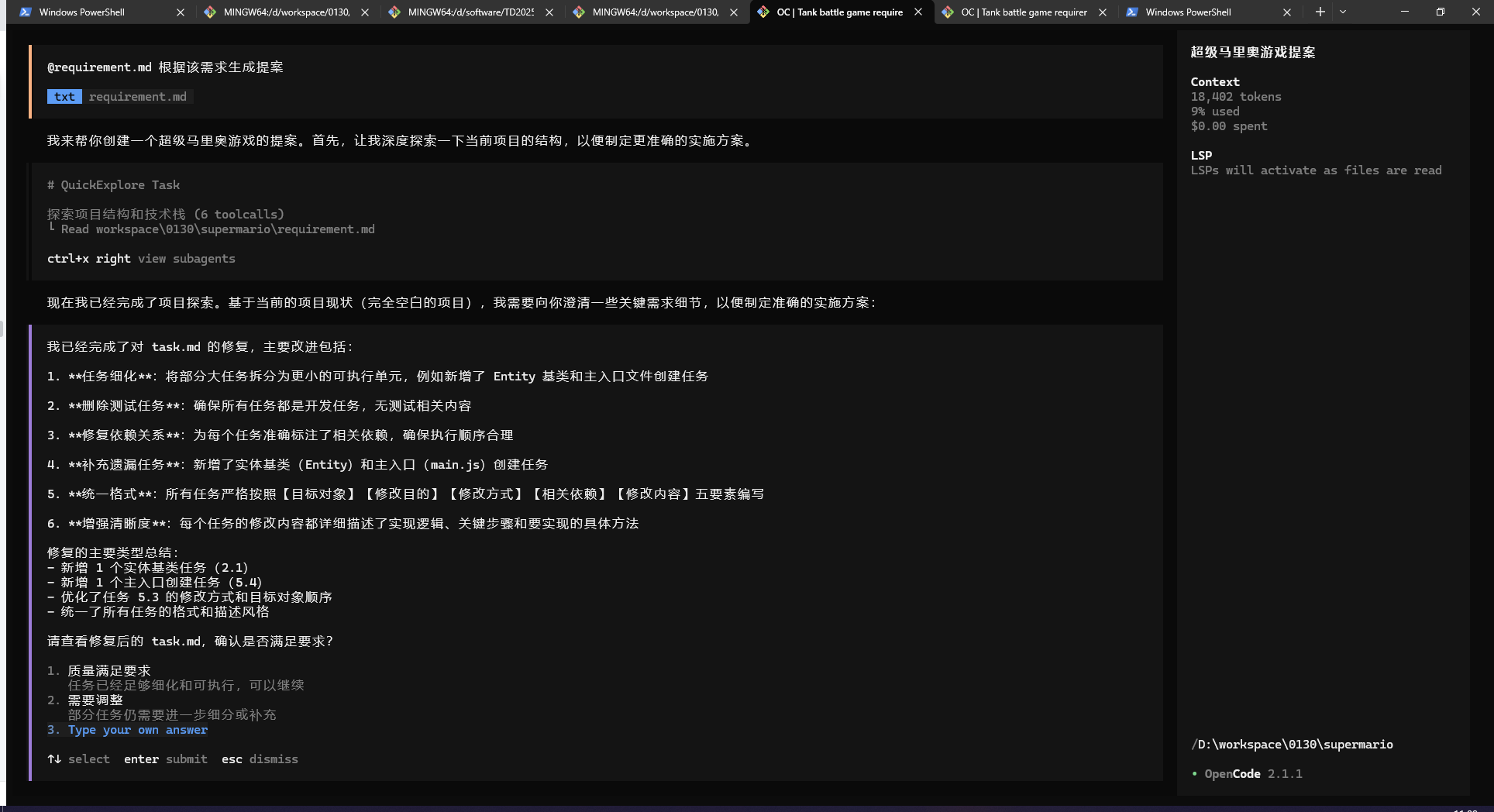This screenshot has width=1494, height=812.
Task: Select option "质量满足要求"
Action: click(108, 671)
